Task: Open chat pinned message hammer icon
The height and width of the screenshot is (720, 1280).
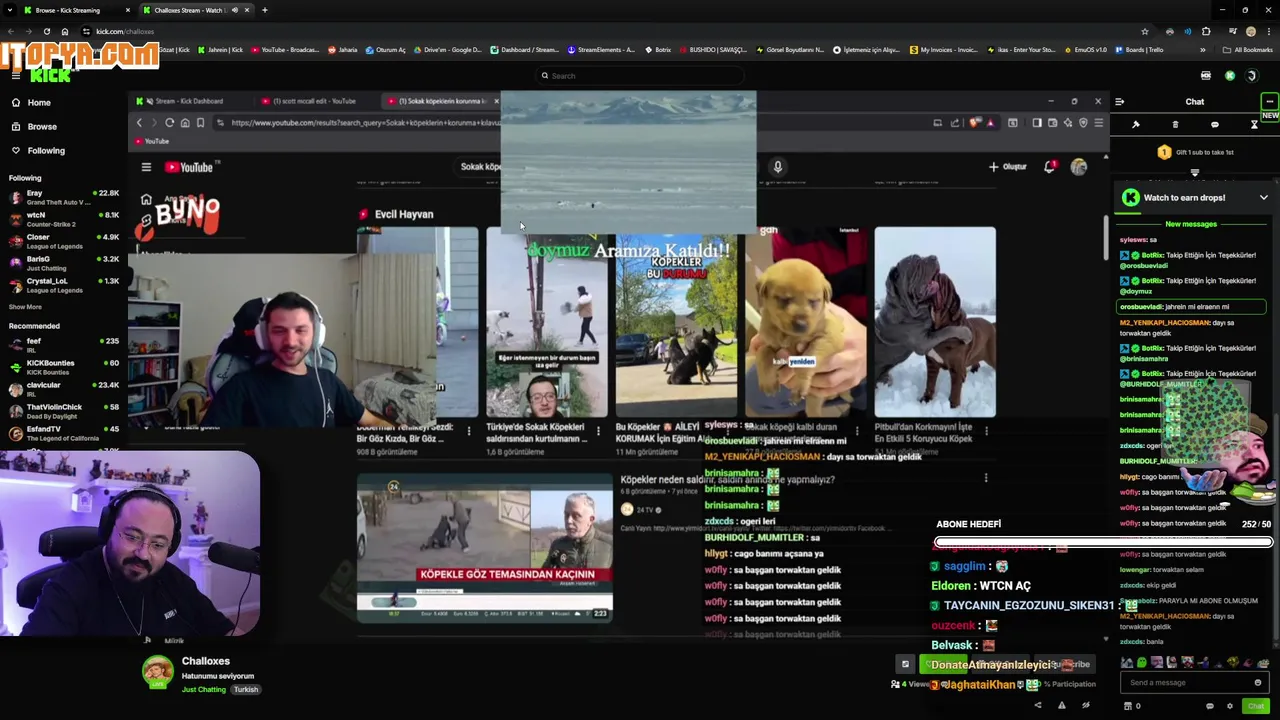Action: (1136, 125)
